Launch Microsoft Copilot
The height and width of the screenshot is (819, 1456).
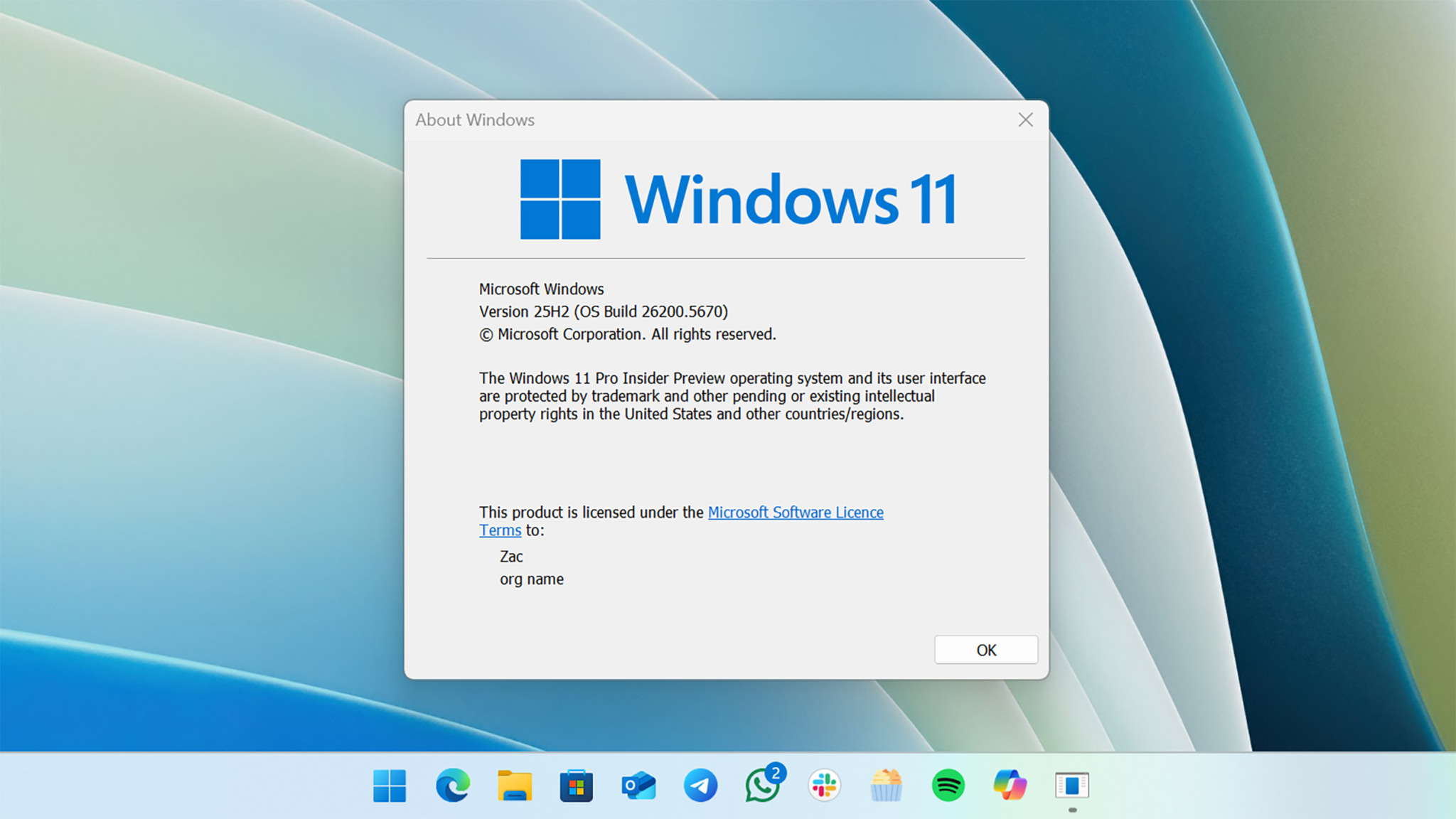1010,786
